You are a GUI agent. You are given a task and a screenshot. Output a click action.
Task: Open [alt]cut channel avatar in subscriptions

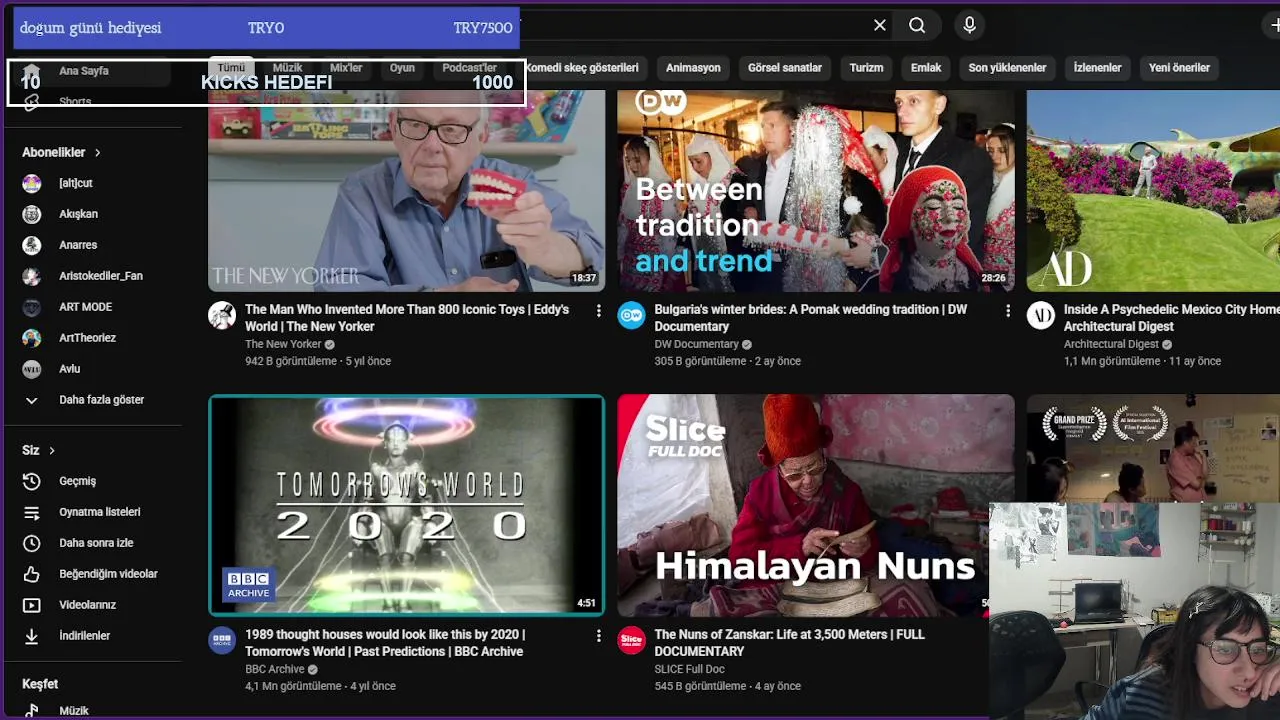pyautogui.click(x=32, y=183)
